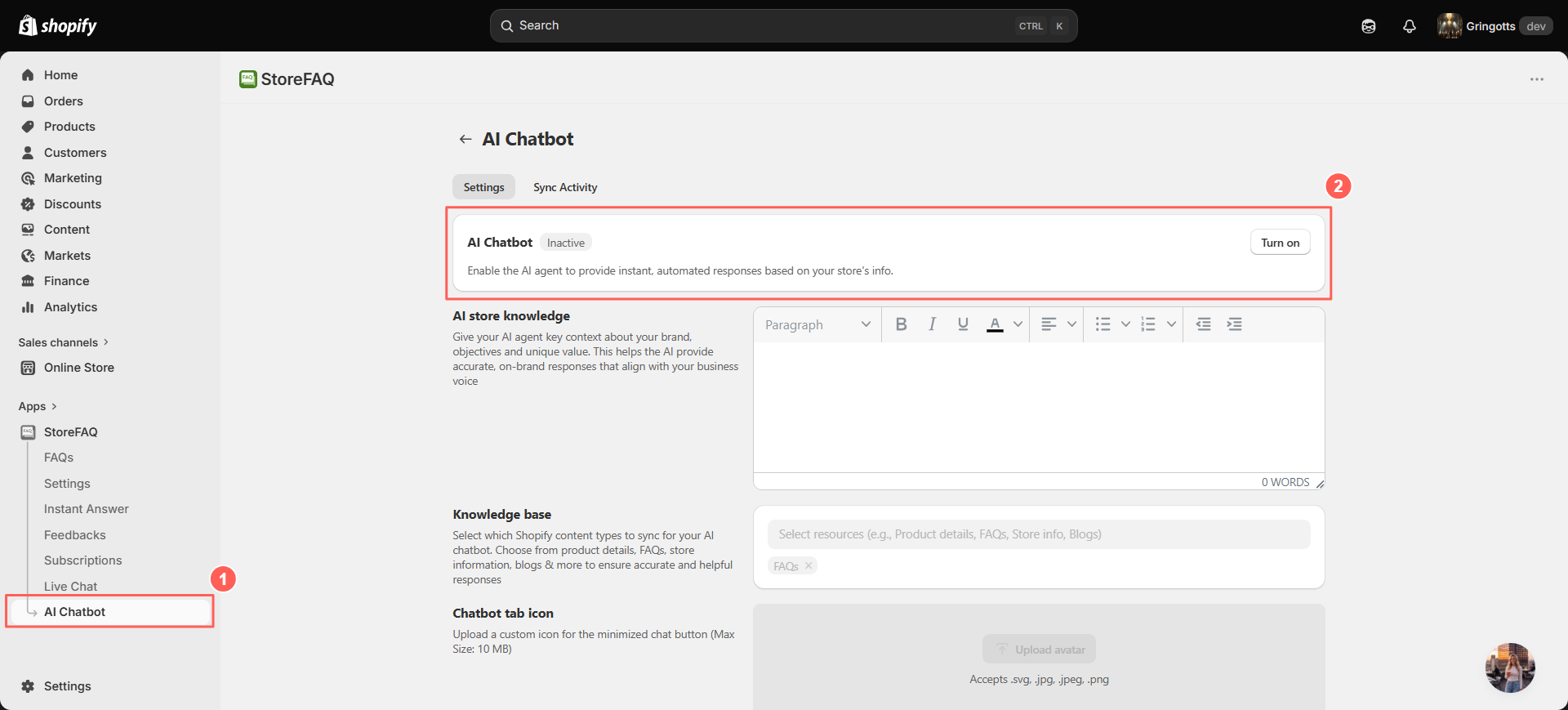The width and height of the screenshot is (1568, 710).
Task: Go back with the AI Chatbot arrow
Action: point(465,139)
